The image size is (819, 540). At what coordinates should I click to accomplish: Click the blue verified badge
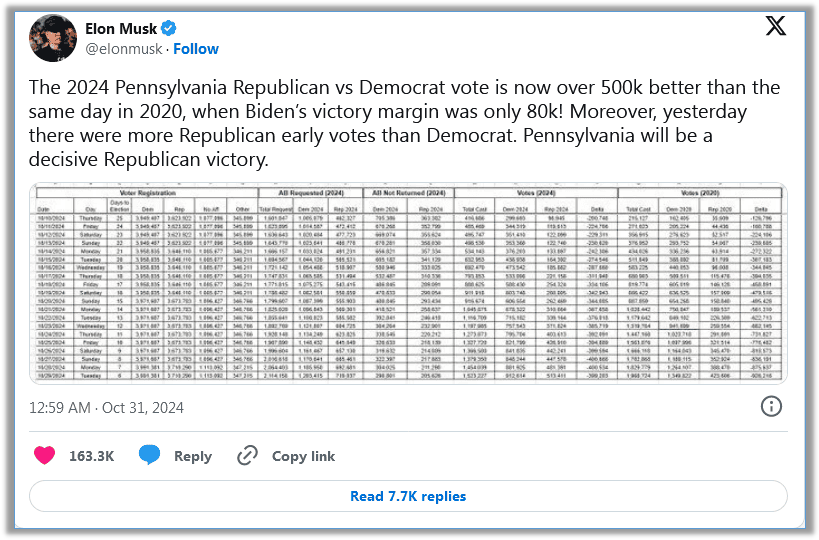coord(168,29)
